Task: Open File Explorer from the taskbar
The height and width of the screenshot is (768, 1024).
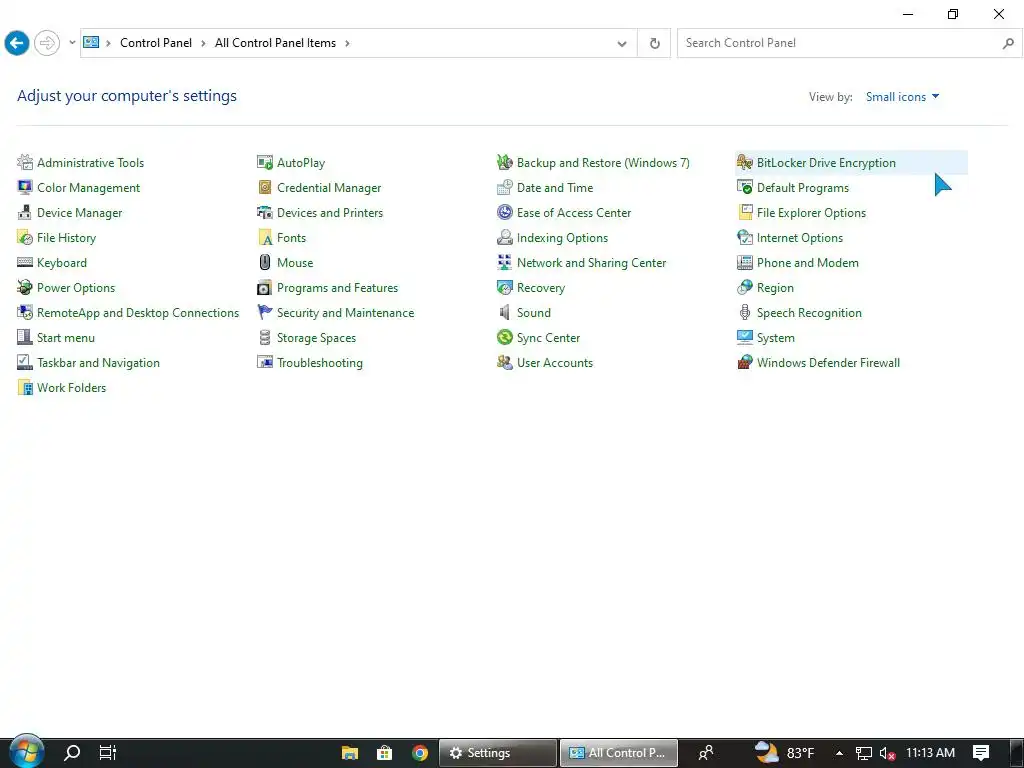Action: pyautogui.click(x=350, y=753)
